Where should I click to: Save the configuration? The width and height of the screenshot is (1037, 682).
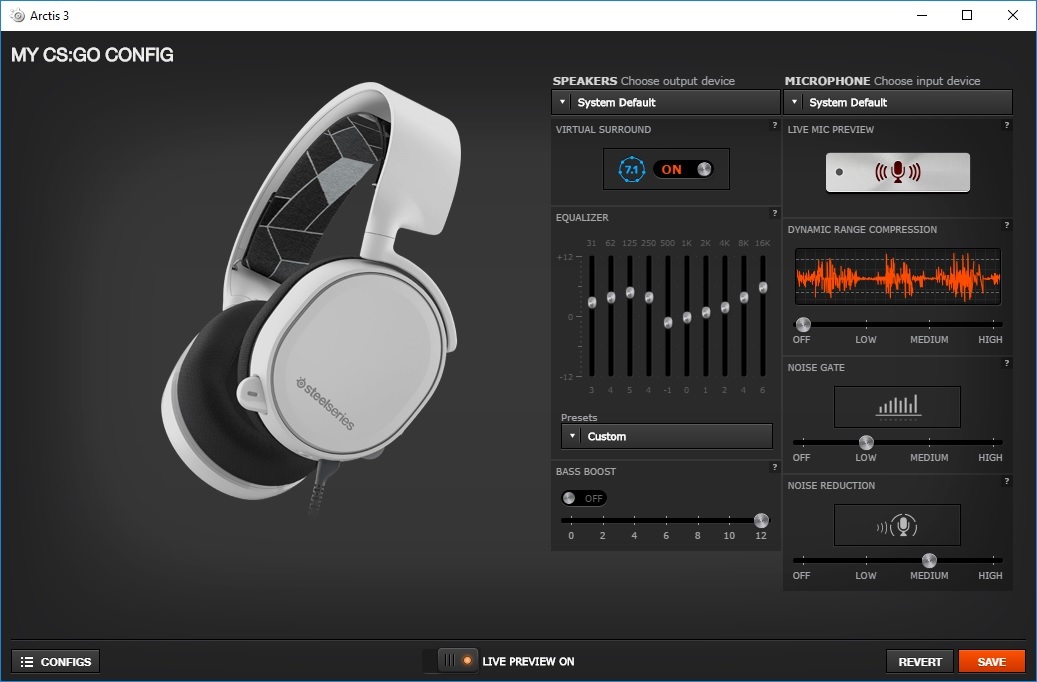pos(991,661)
